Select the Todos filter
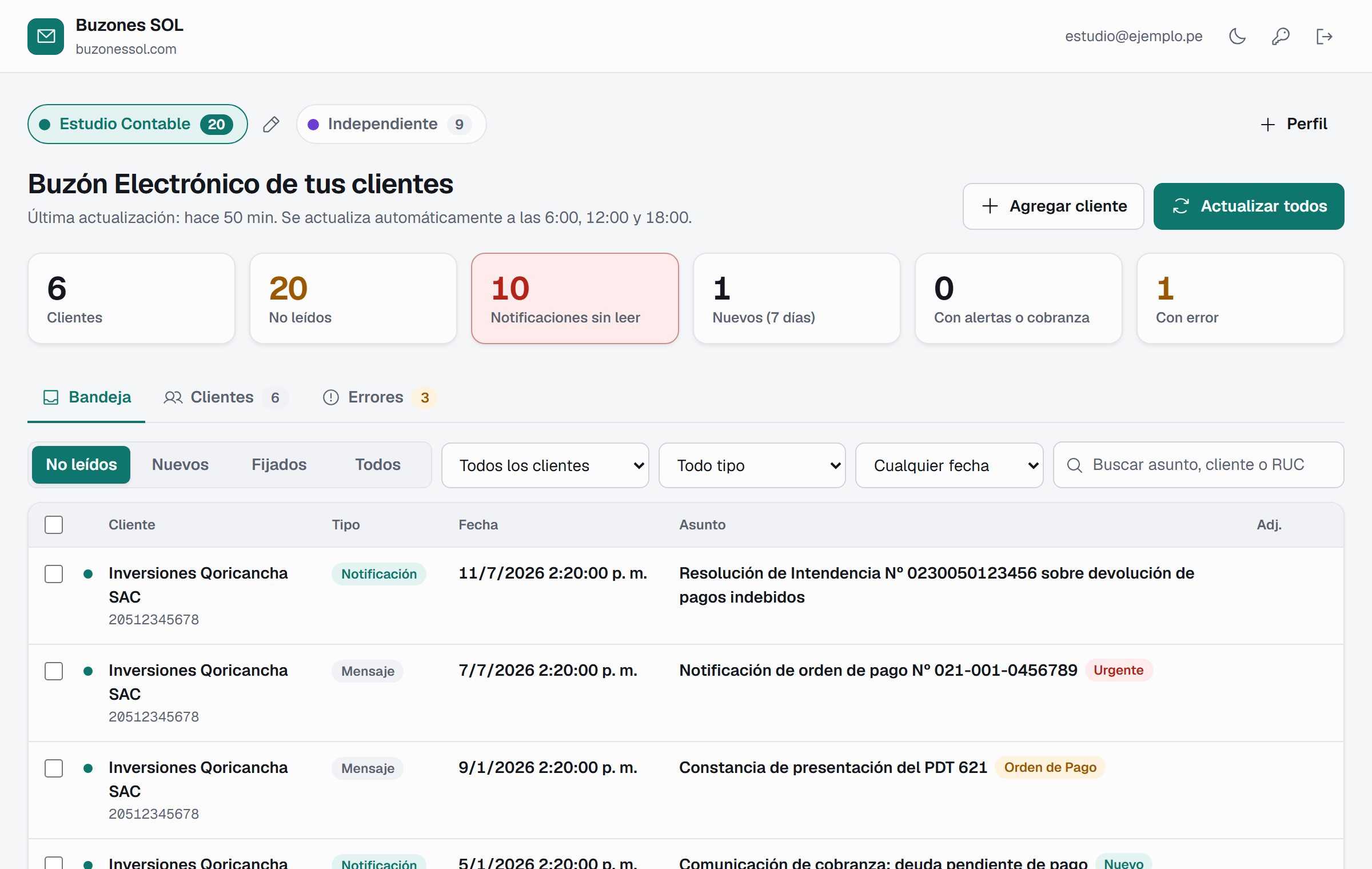 [378, 465]
